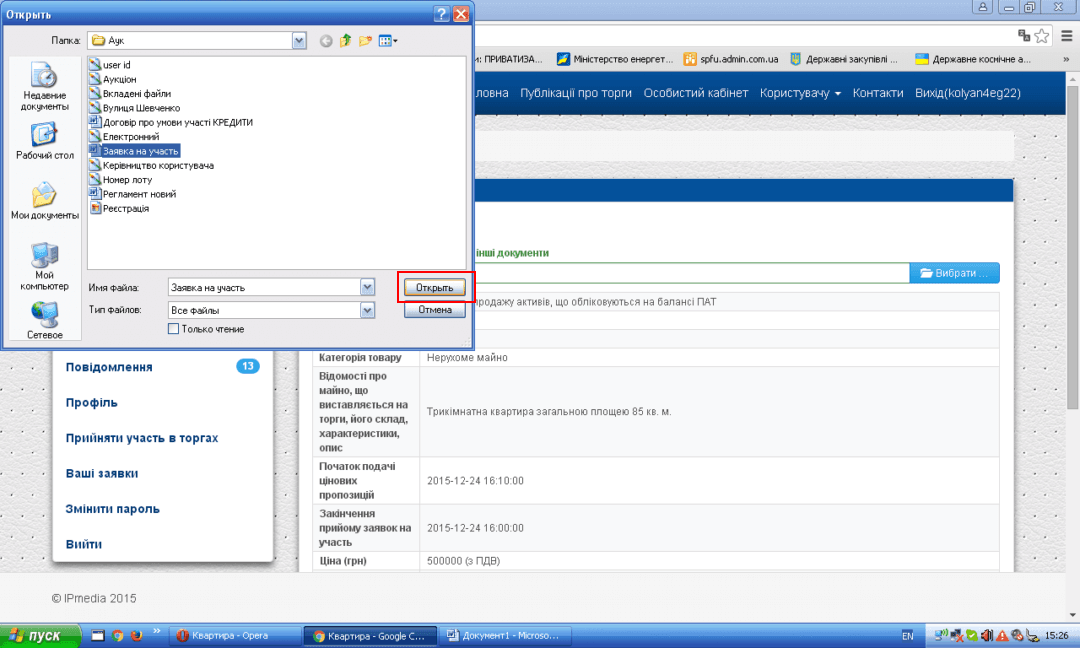The height and width of the screenshot is (648, 1080).
Task: Open the Имя файла dropdown arrow
Action: click(x=367, y=287)
